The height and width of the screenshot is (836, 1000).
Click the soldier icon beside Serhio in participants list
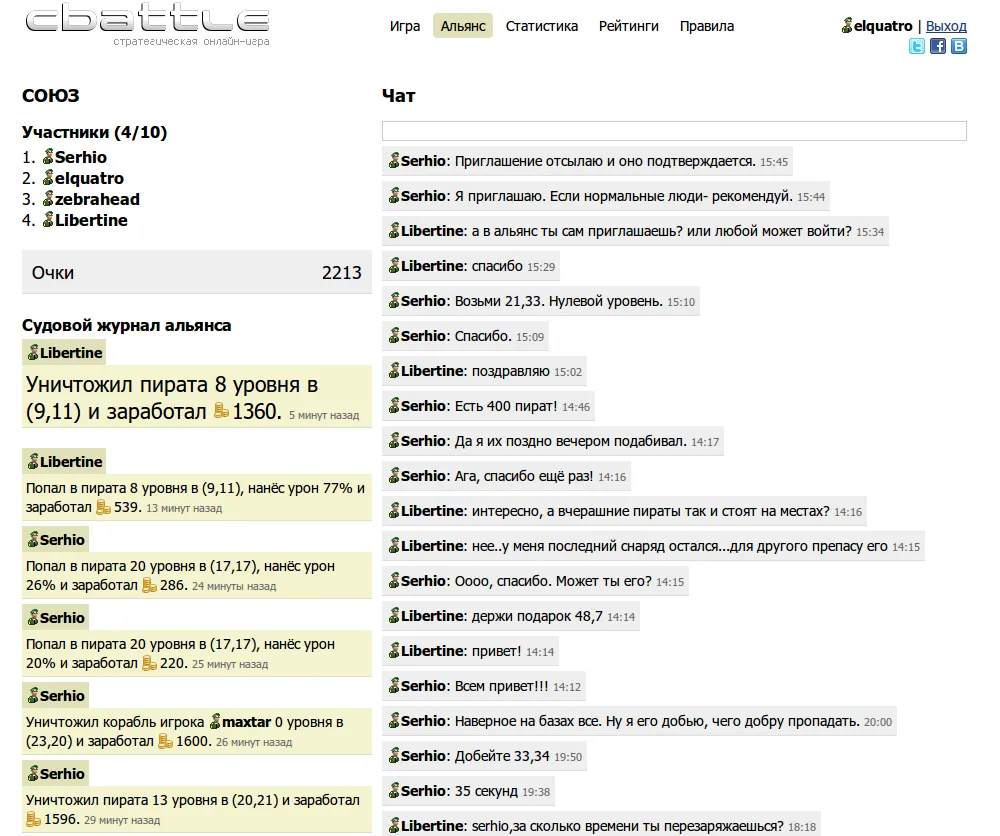click(47, 157)
